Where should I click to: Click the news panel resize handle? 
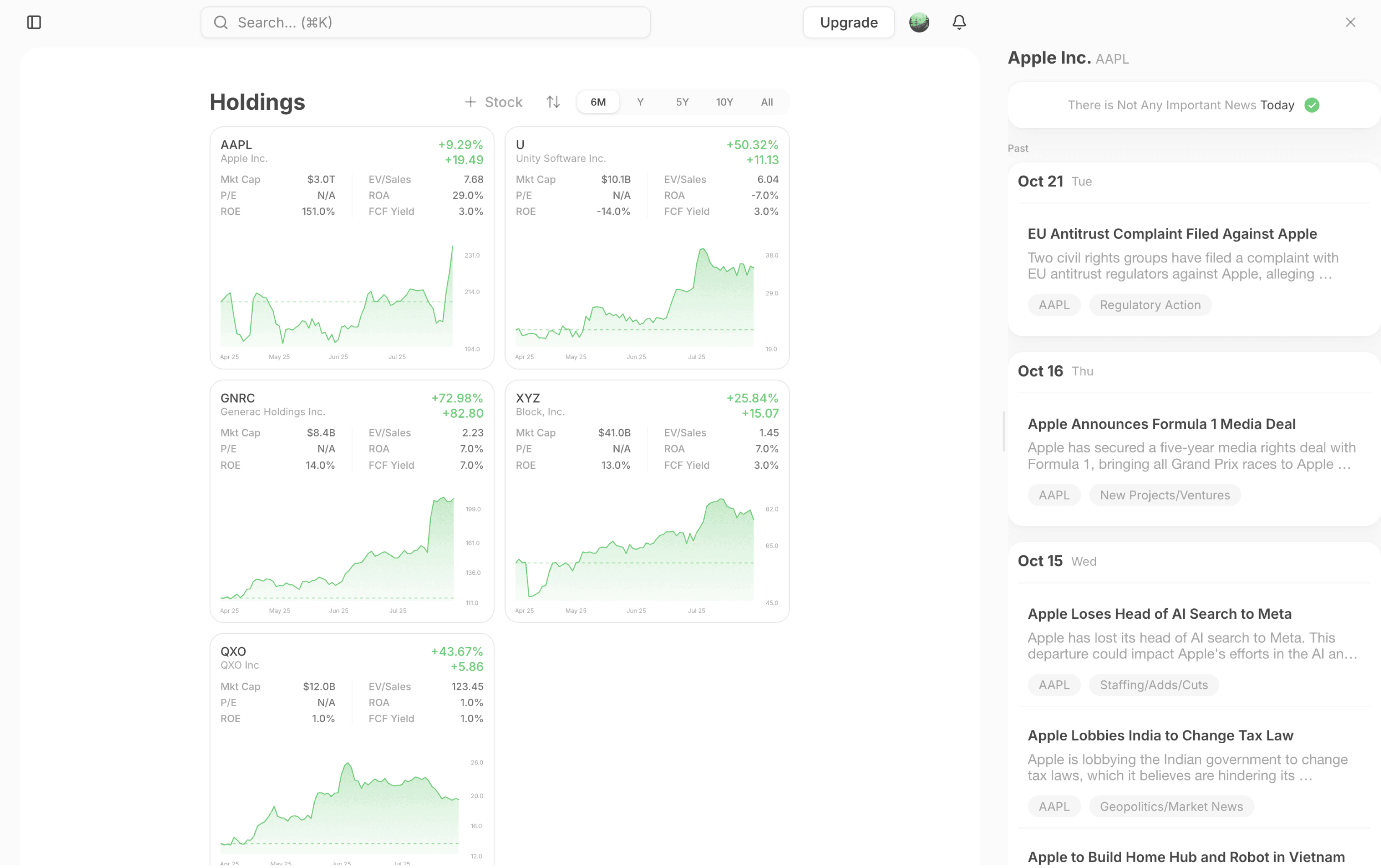[x=1003, y=431]
